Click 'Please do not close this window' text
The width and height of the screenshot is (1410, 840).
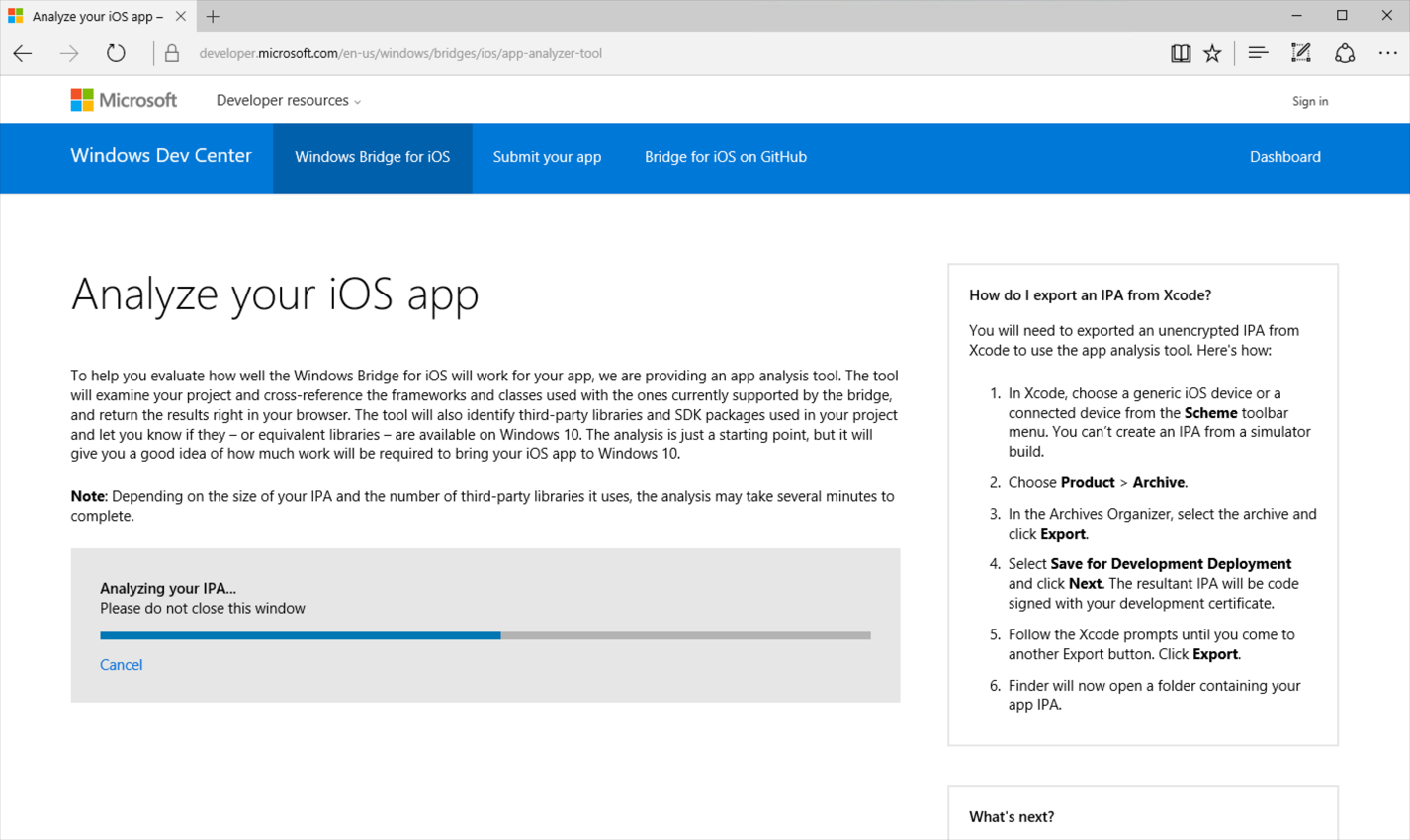[x=203, y=608]
